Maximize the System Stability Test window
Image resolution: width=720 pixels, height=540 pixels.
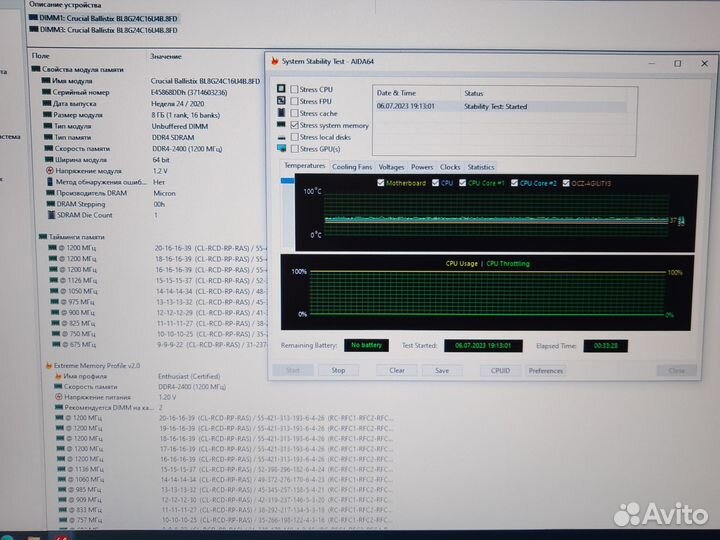coord(678,63)
